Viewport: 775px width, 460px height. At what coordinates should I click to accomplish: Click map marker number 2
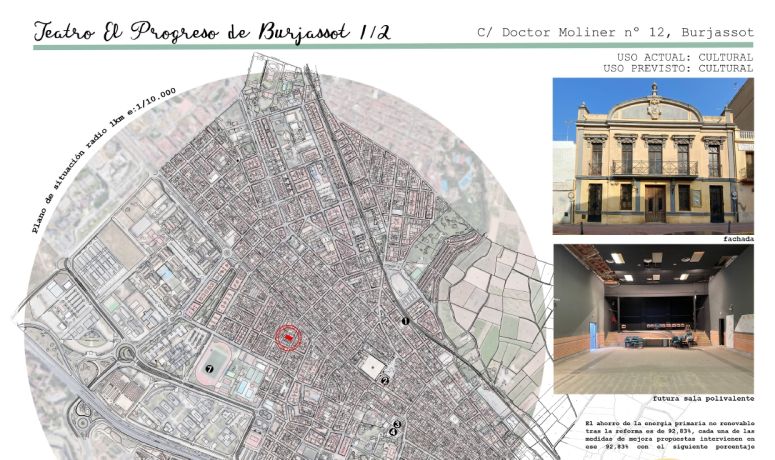tap(385, 380)
